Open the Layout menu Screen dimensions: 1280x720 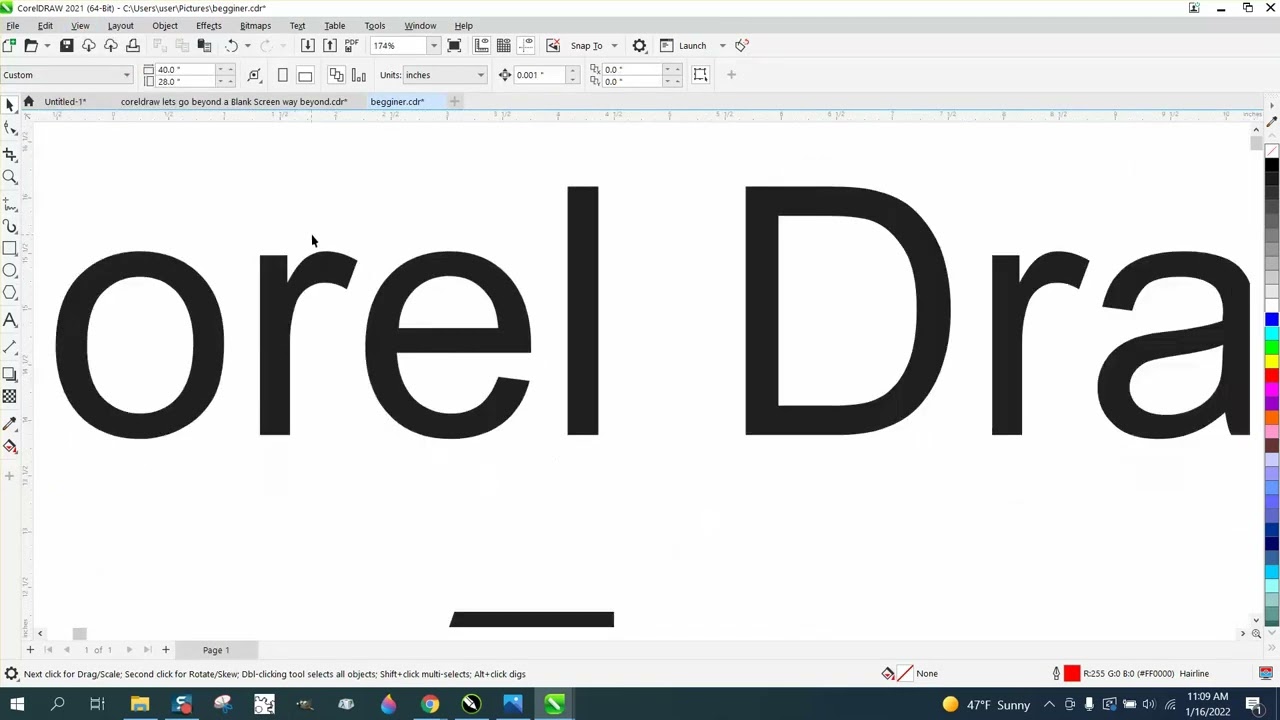120,25
